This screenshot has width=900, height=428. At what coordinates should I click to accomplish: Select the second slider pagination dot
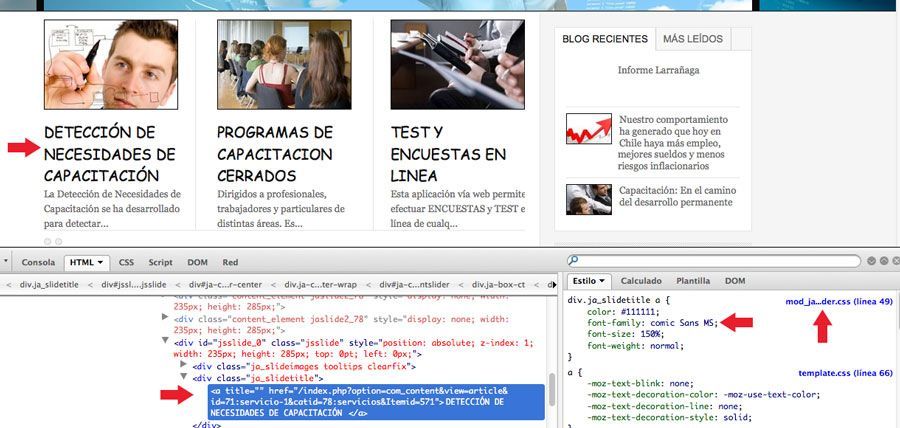[x=59, y=242]
